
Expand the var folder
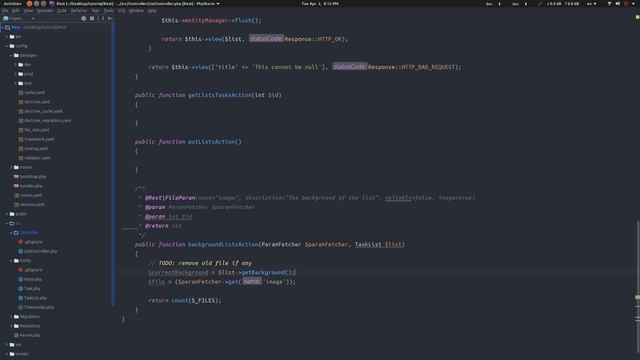(7, 345)
